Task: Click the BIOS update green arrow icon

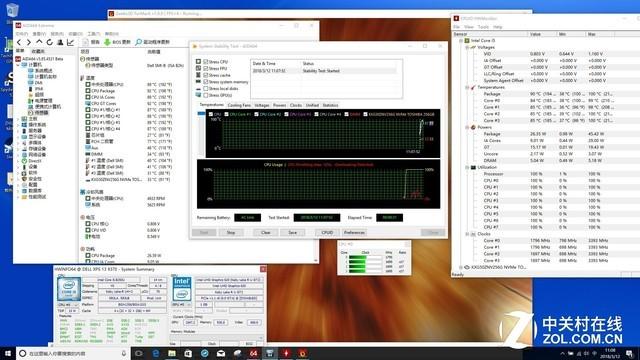Action: 107,42
